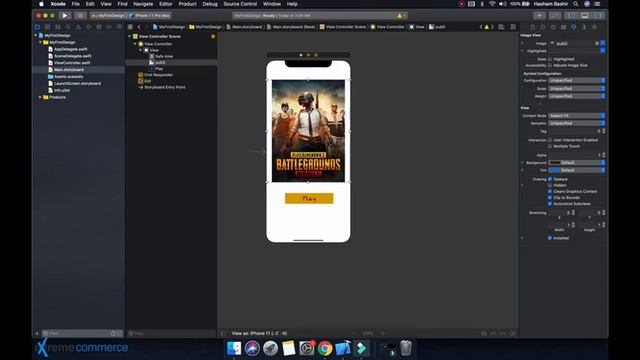The height and width of the screenshot is (360, 640).
Task: Open the Editor menu
Action: pyautogui.click(x=165, y=4)
